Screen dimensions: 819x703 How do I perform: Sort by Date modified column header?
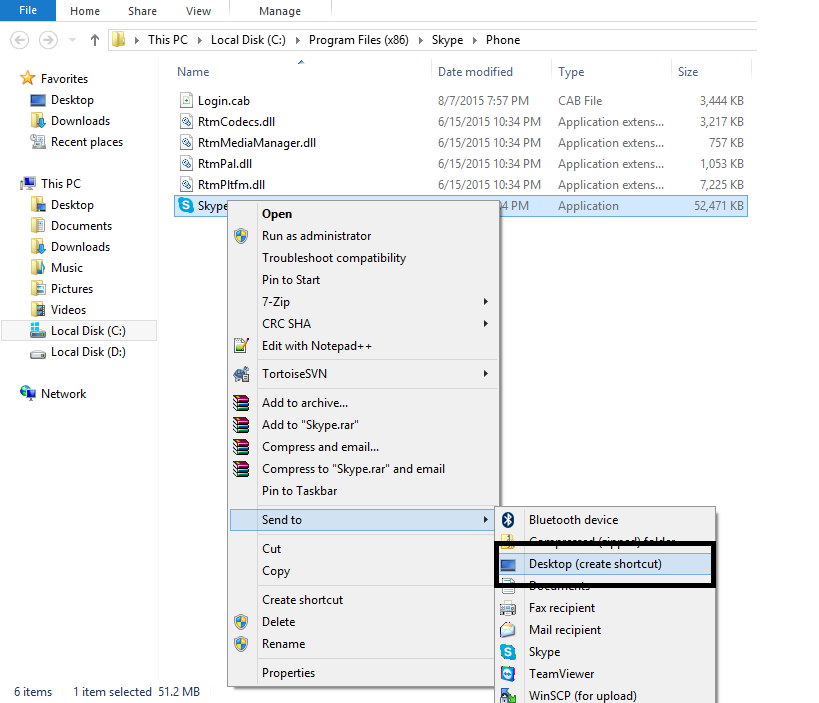click(x=475, y=72)
